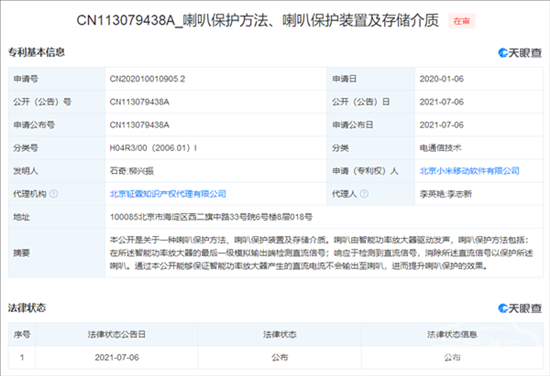550x376 pixels.
Task: Click the 法律状态 column header
Action: pos(280,335)
